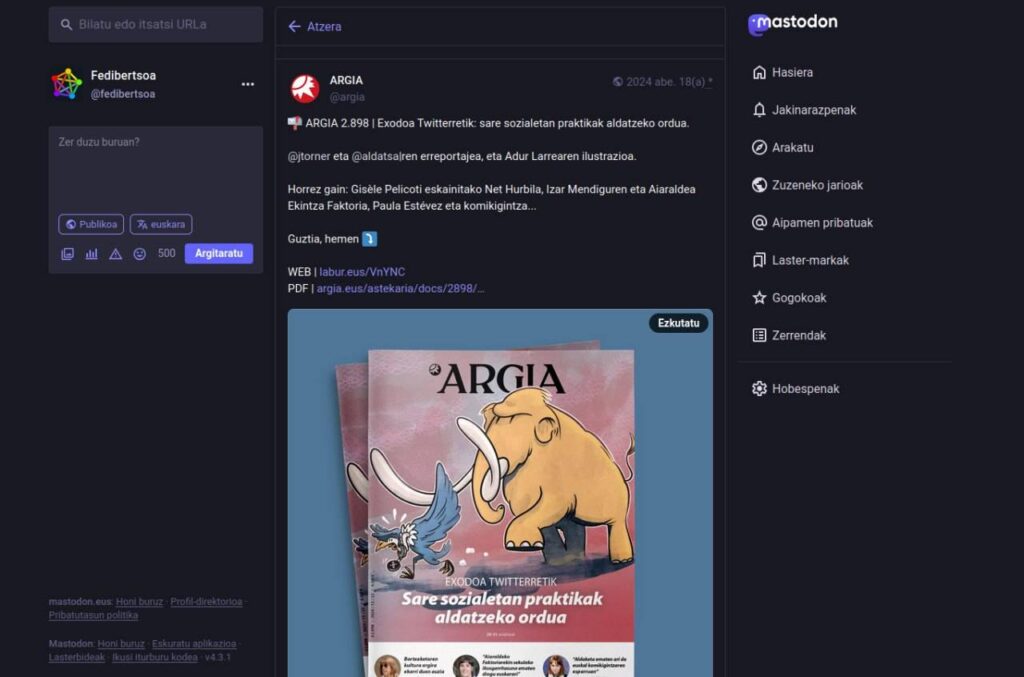Open Fedibertsoa account three-dots menu
This screenshot has height=677, width=1024.
tap(247, 84)
